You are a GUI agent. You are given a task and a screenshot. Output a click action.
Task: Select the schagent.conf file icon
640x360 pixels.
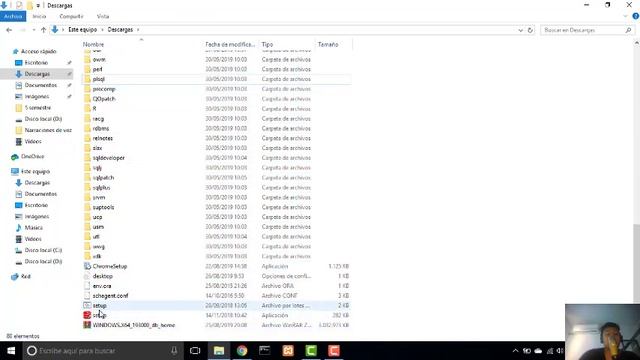tap(87, 296)
